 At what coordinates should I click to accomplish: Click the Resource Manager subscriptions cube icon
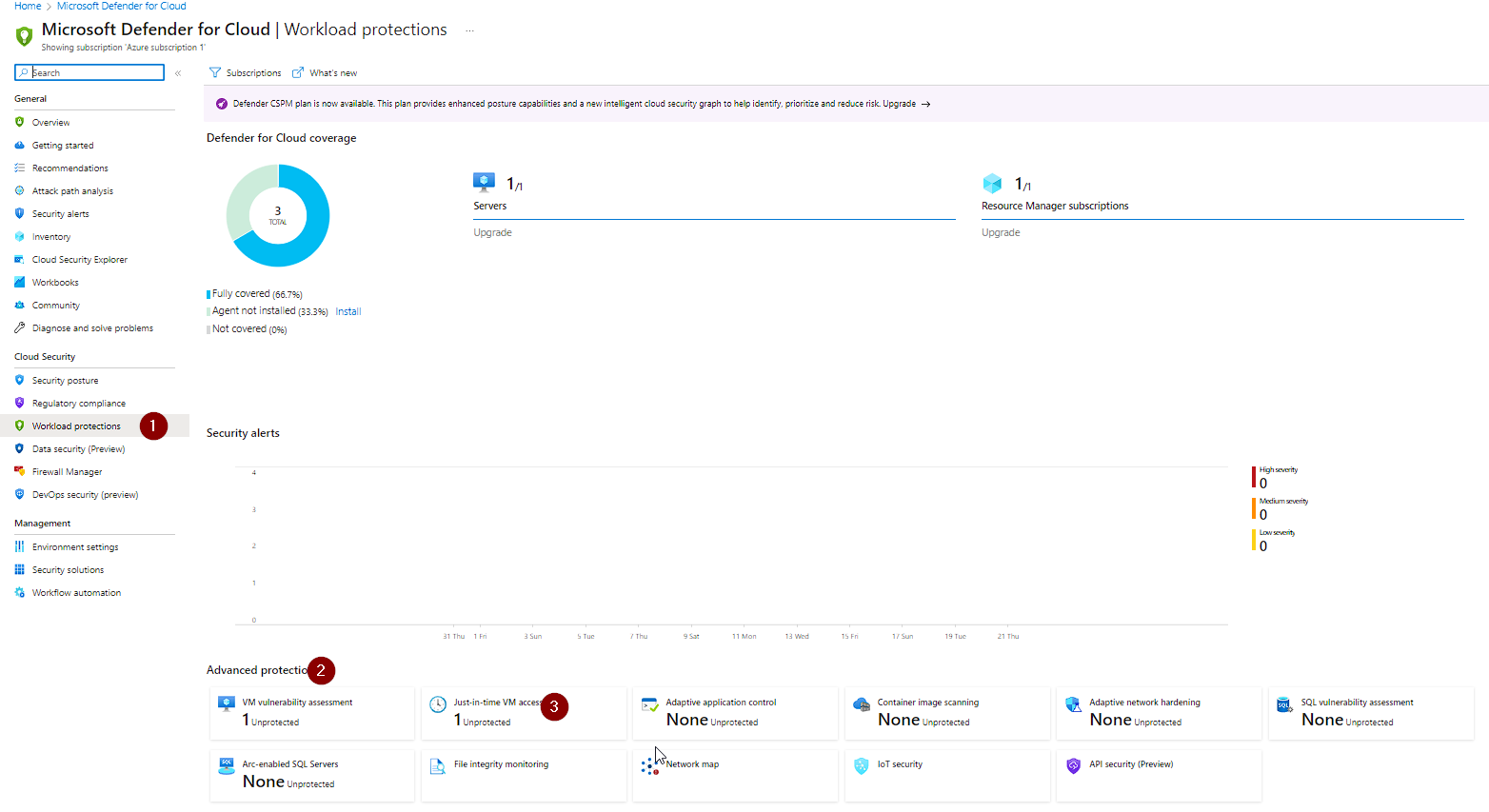(x=992, y=183)
